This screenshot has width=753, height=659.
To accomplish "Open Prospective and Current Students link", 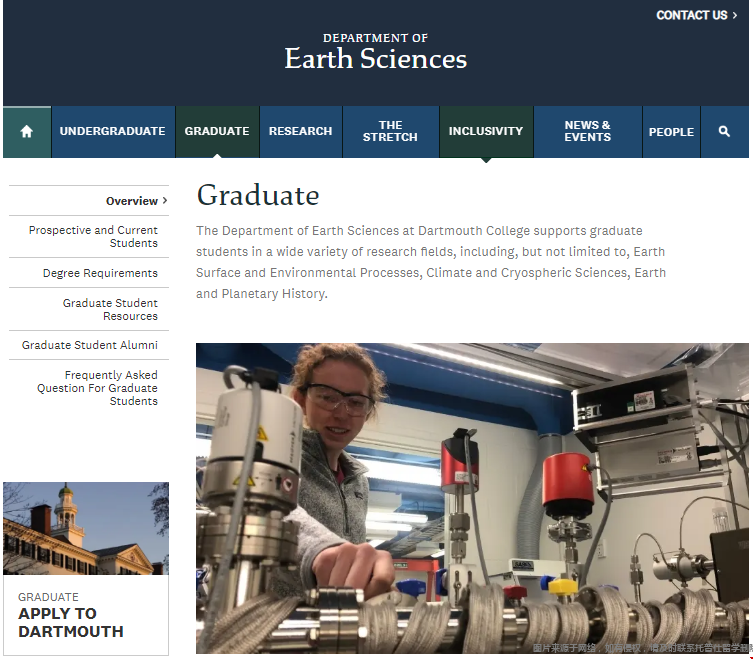I will [x=93, y=237].
